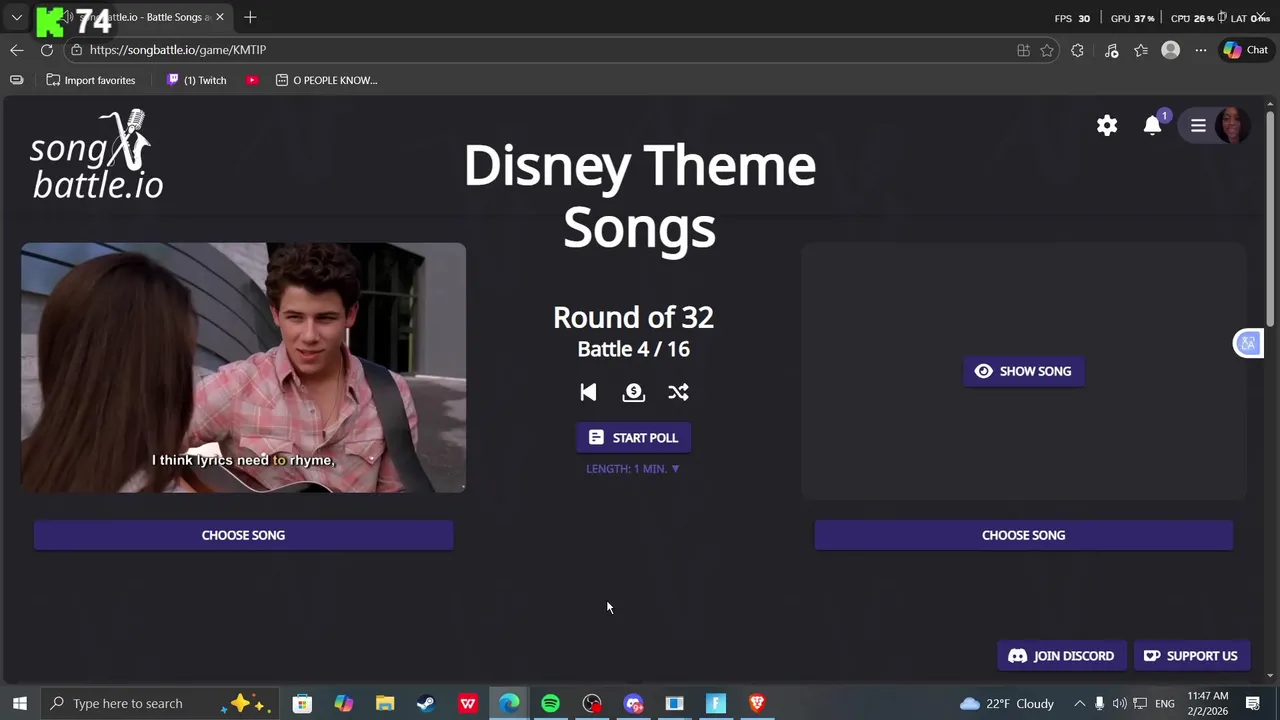Go back to the previous battle
The height and width of the screenshot is (720, 1280).
(588, 392)
